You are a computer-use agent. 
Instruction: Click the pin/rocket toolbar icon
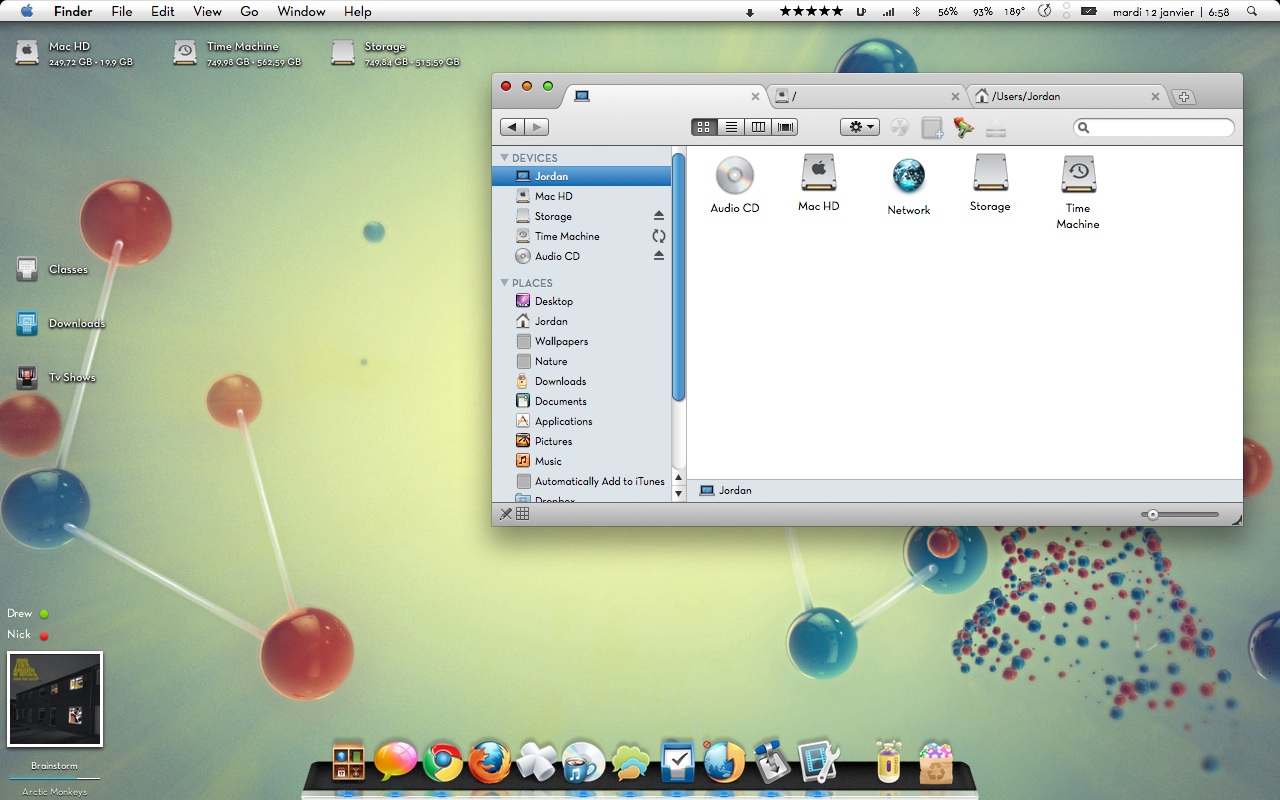(x=964, y=127)
